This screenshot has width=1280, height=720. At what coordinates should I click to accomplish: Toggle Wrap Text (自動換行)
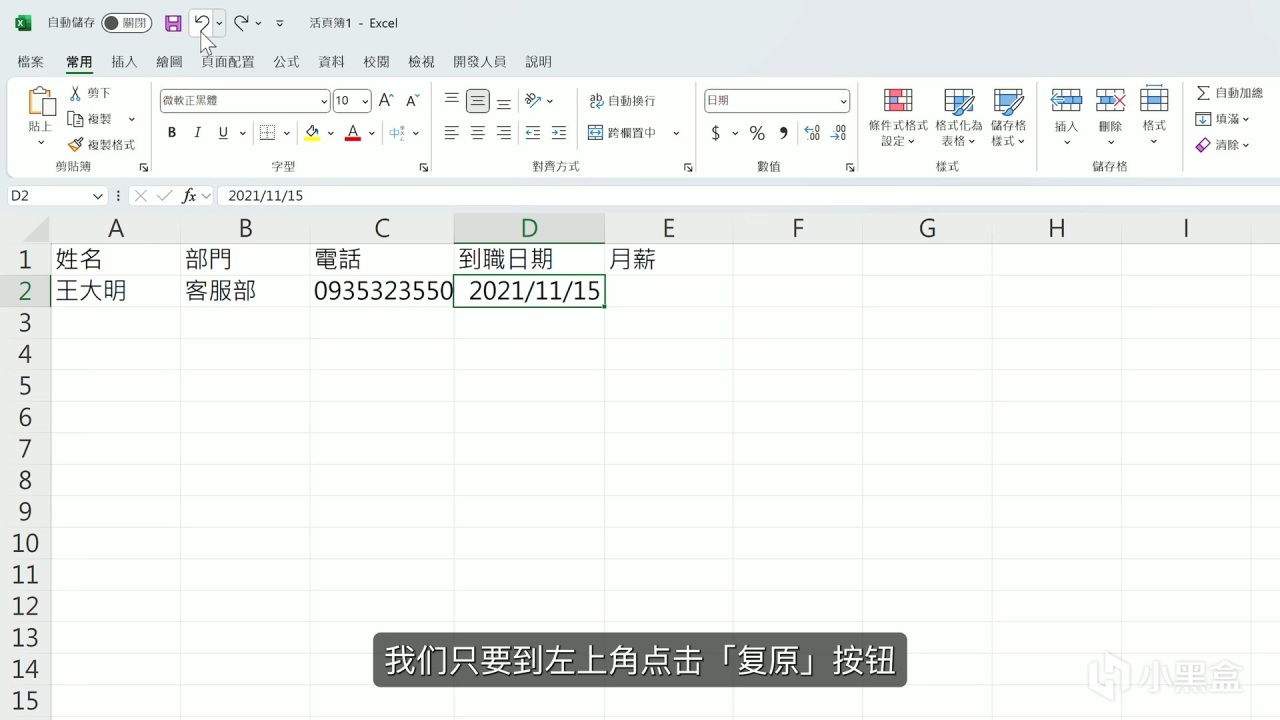tap(622, 101)
